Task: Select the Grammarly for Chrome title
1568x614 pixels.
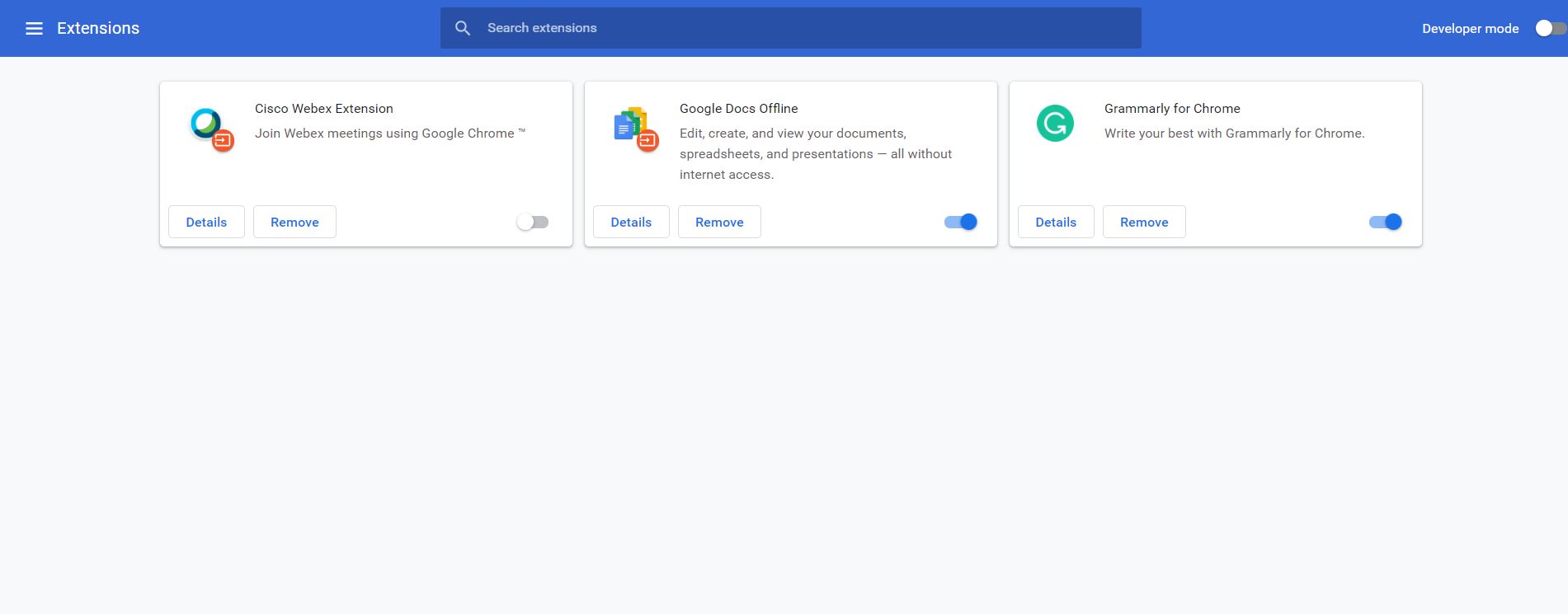Action: [x=1172, y=109]
